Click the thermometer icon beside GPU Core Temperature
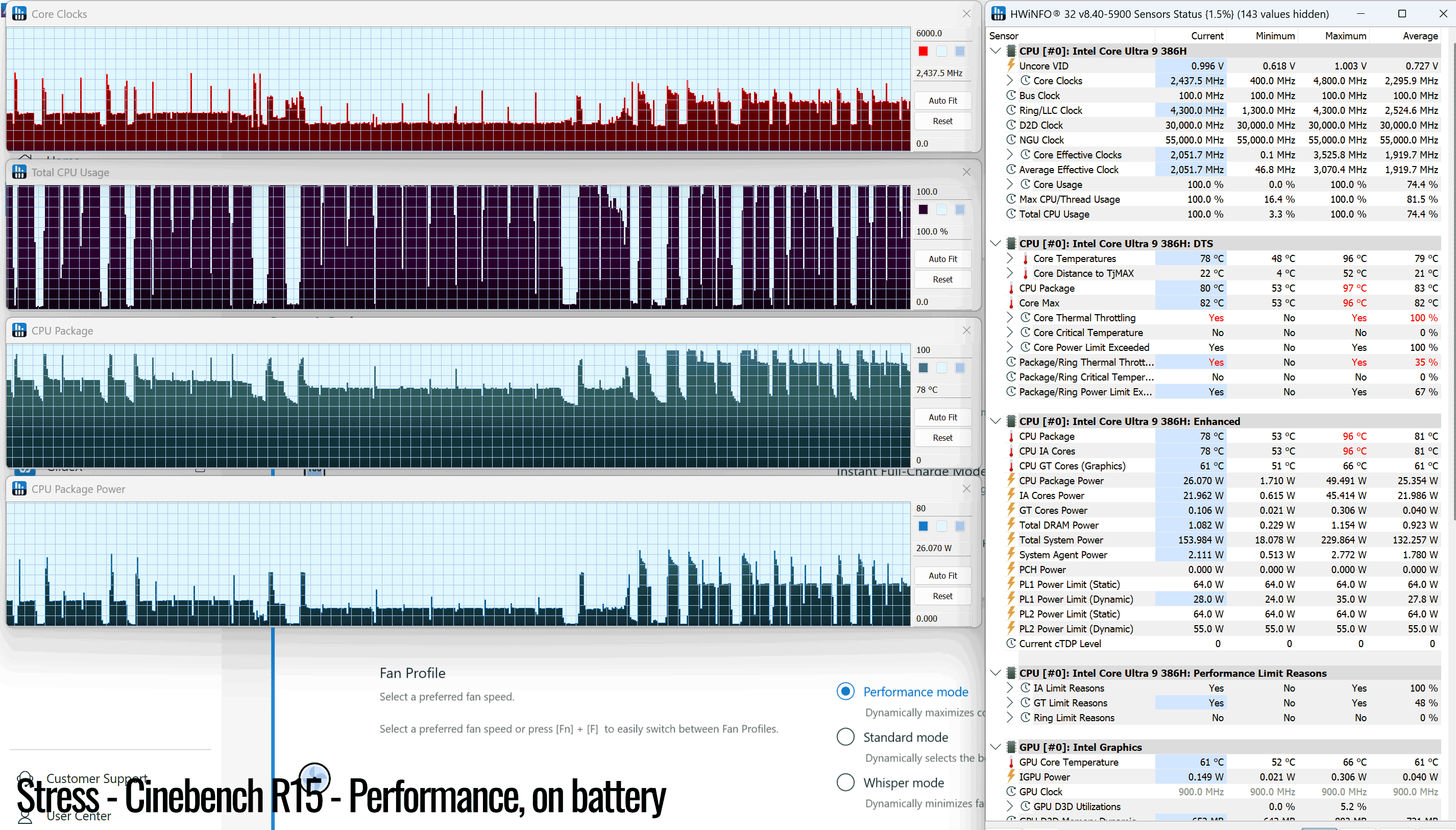The height and width of the screenshot is (830, 1456). 1011,762
